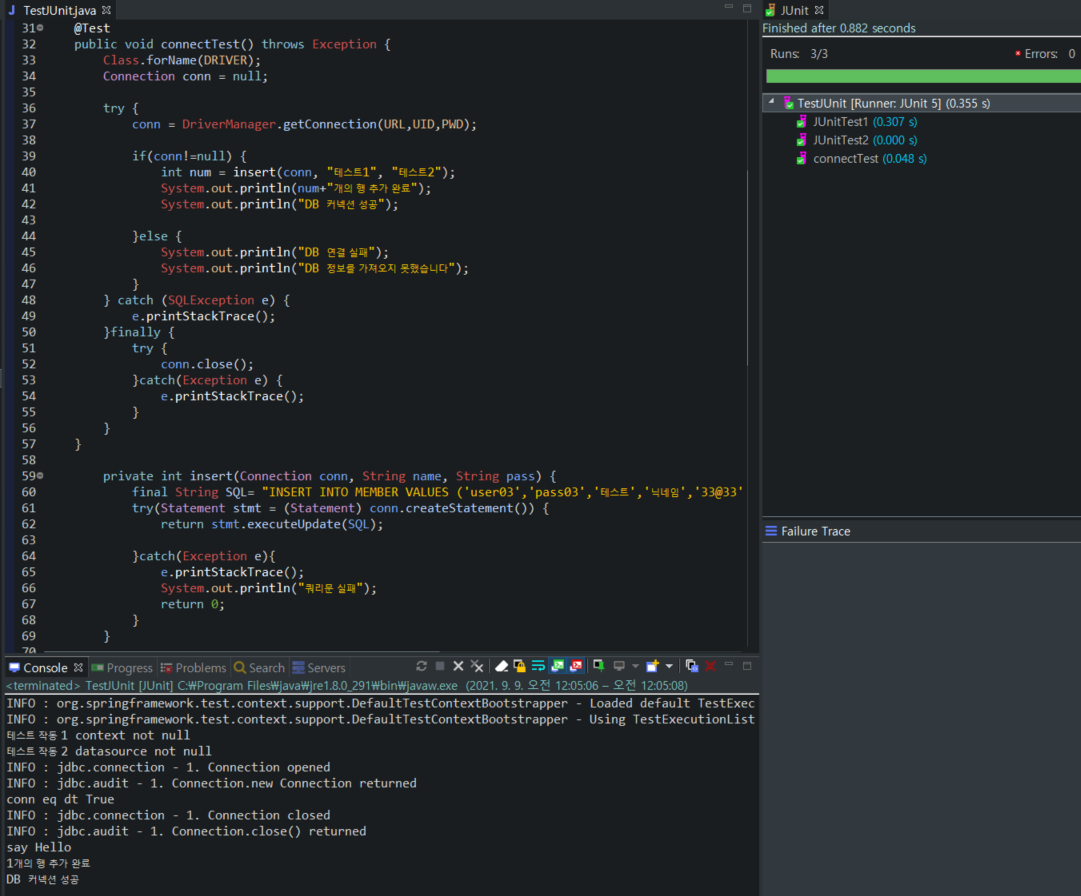Click Remove Launch X icon in console
Viewport: 1081px width, 896px height.
[x=458, y=666]
